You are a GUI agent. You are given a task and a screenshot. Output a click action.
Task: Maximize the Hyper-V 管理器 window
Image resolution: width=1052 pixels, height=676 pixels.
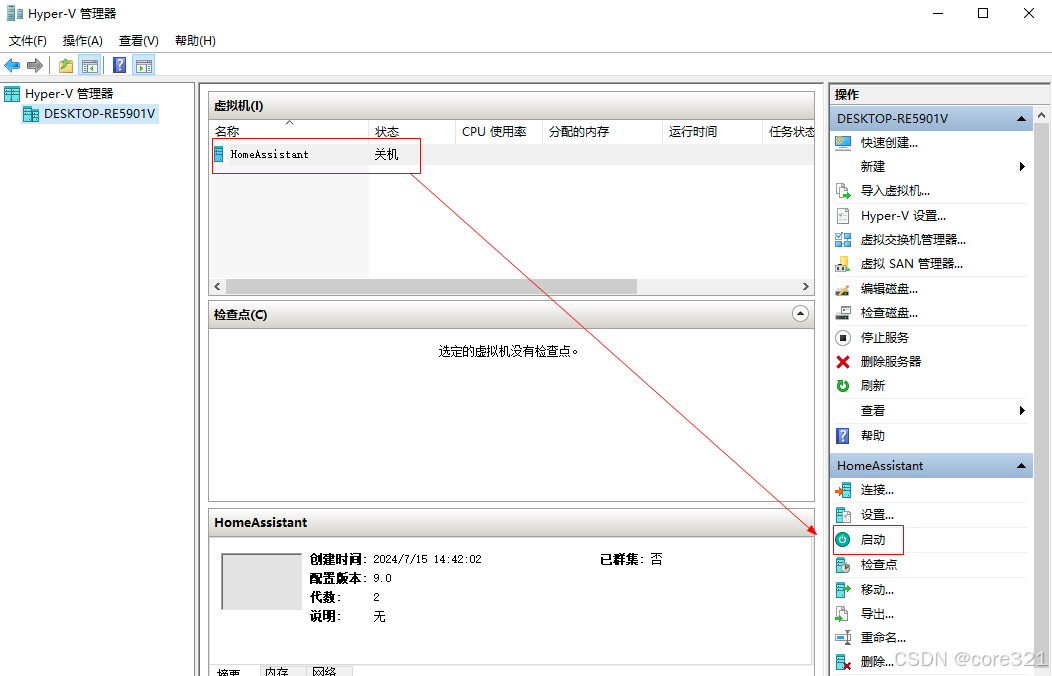coord(983,13)
